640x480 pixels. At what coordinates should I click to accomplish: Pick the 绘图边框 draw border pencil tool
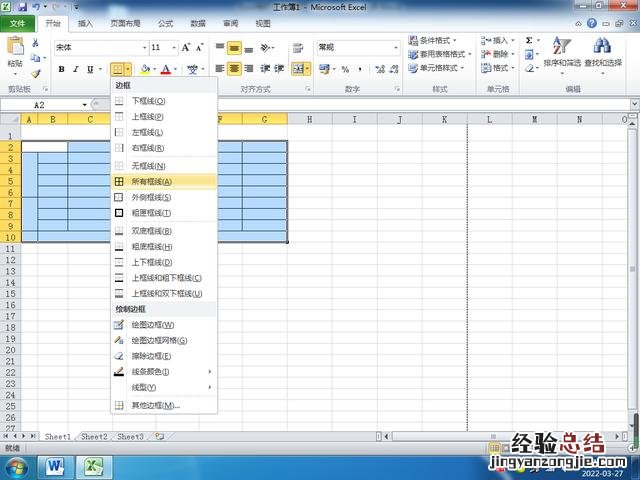point(119,325)
